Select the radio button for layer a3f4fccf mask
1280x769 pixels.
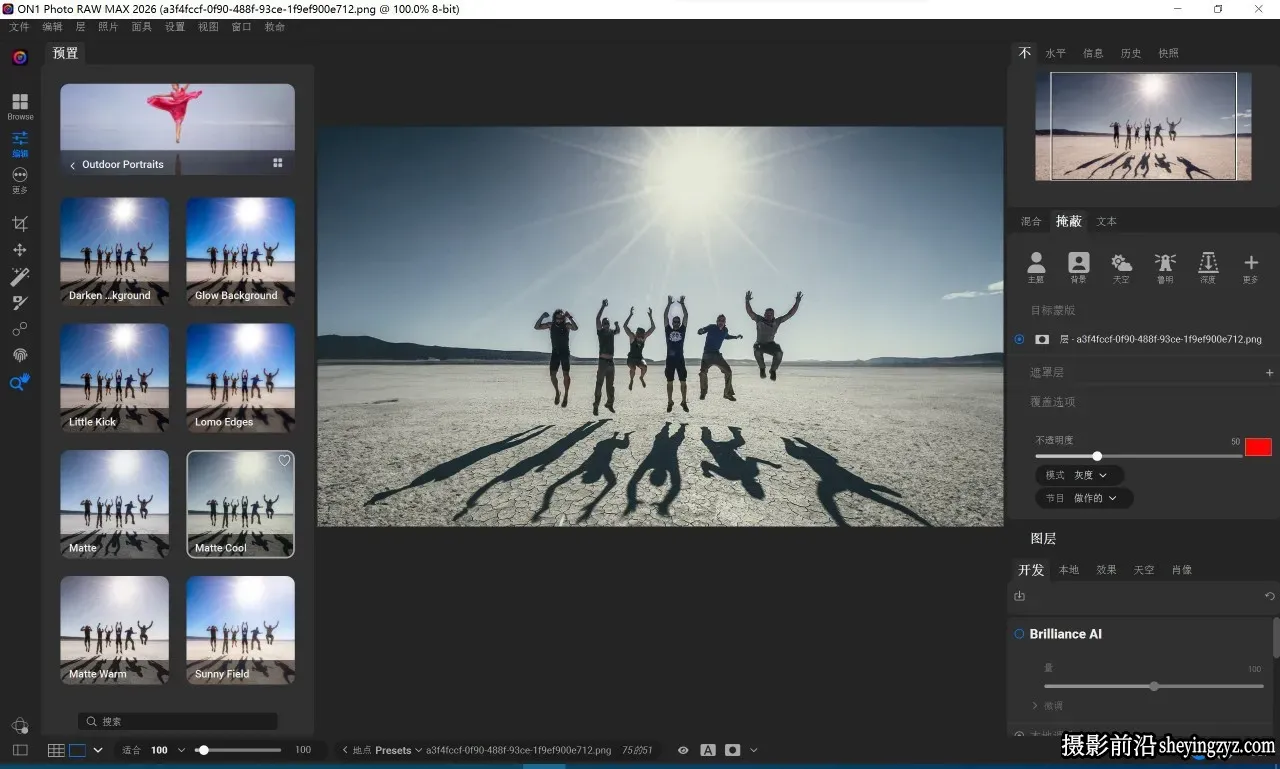1019,339
